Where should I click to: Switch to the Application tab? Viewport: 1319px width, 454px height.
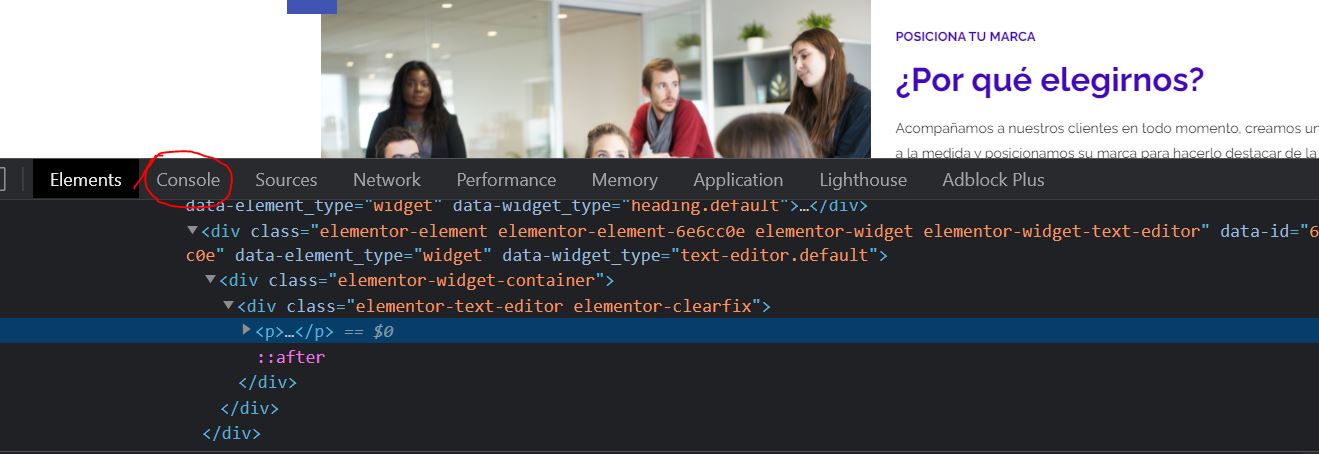click(738, 180)
